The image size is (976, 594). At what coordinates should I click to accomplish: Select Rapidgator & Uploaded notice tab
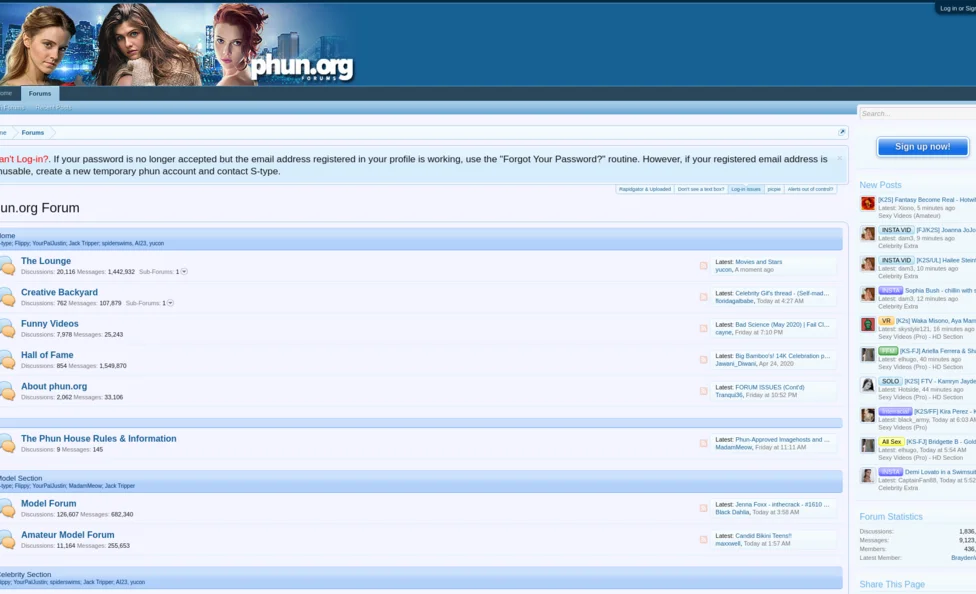[644, 189]
